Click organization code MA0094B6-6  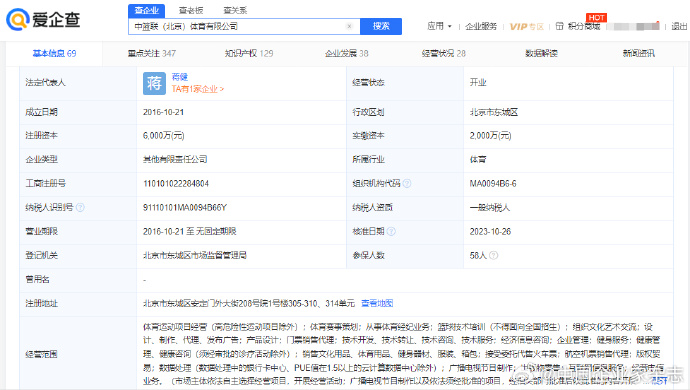click(493, 184)
